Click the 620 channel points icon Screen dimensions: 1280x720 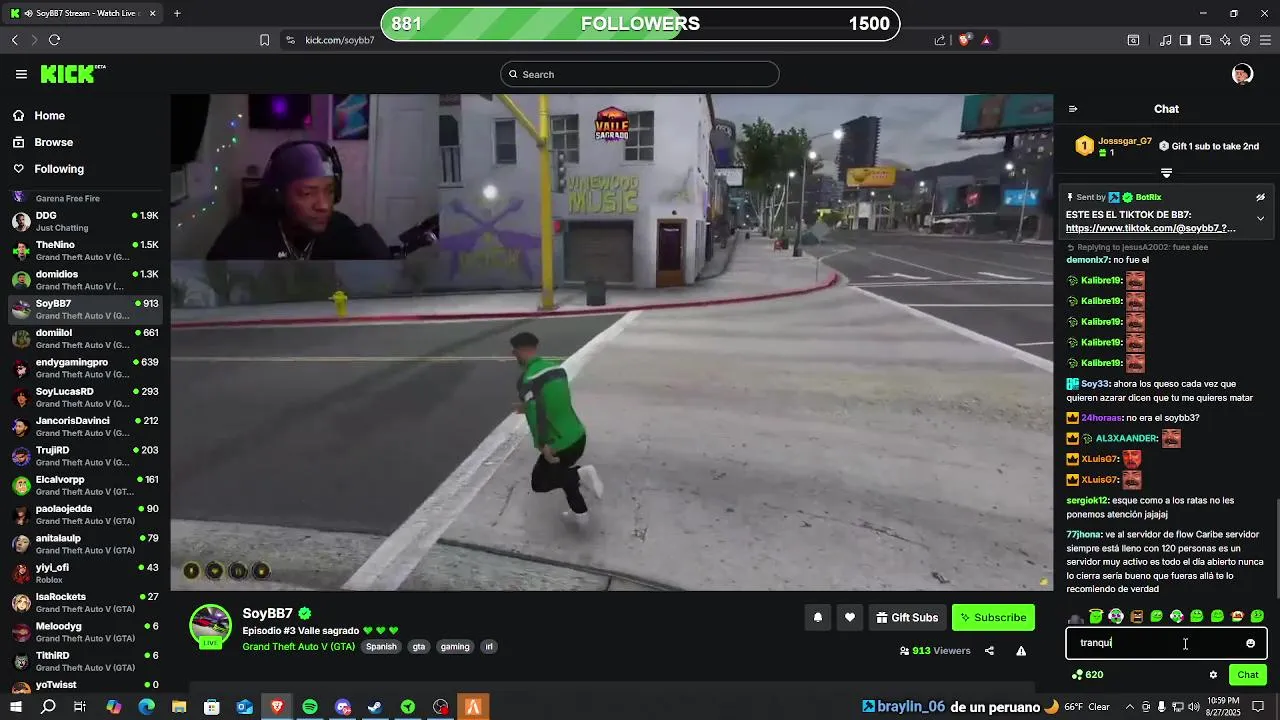click(1087, 675)
